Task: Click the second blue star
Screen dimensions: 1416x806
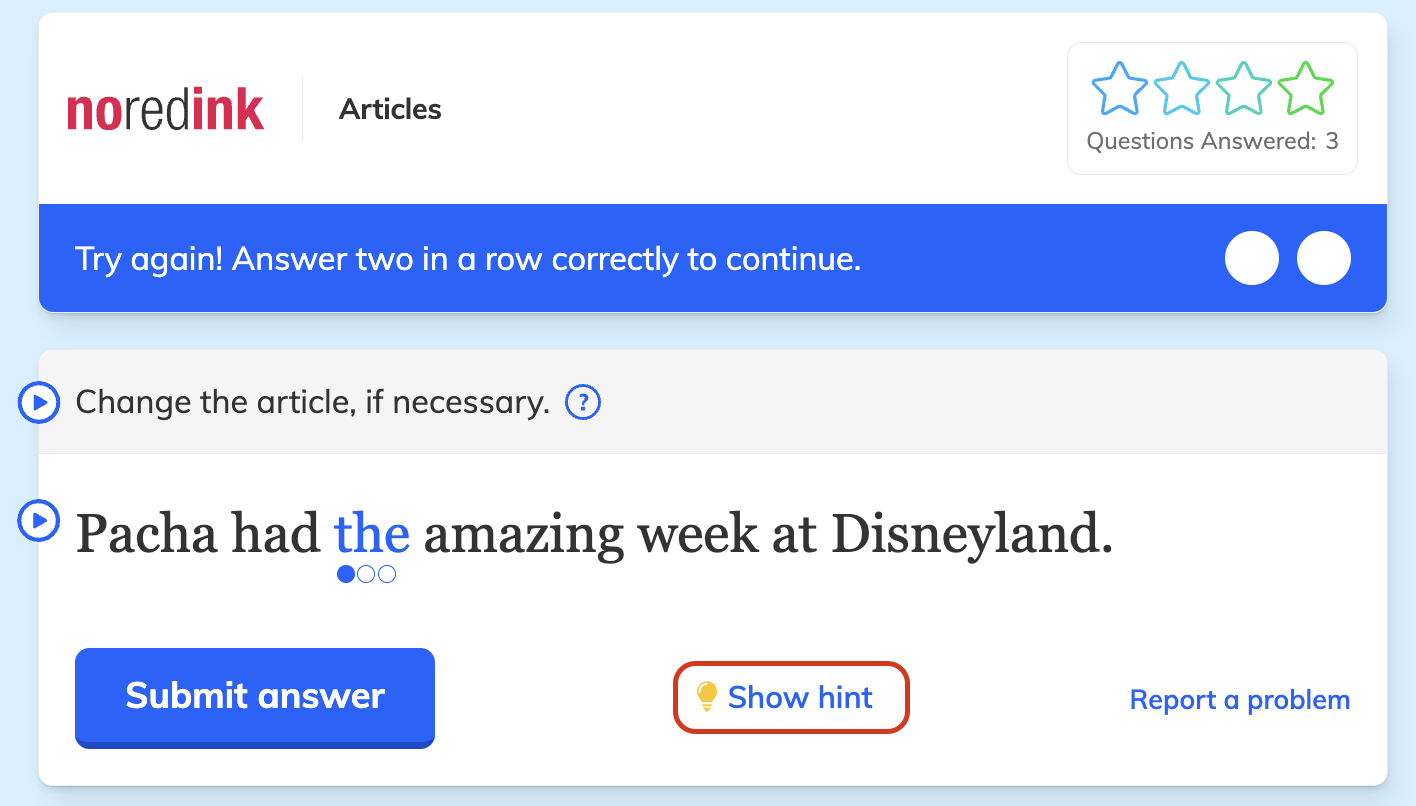Action: tap(1181, 88)
